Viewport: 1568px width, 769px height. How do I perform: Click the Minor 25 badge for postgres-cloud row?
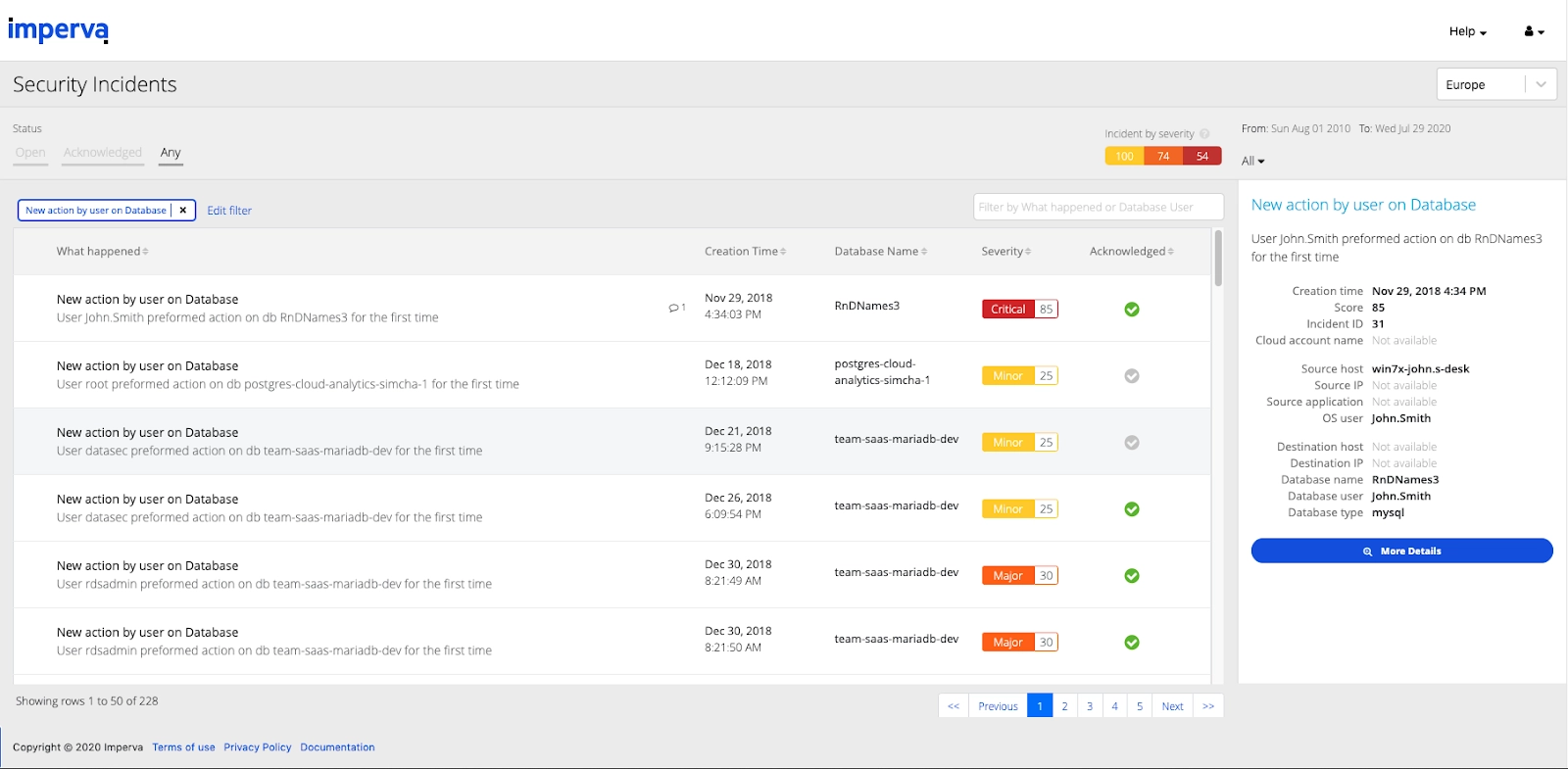pos(1019,376)
